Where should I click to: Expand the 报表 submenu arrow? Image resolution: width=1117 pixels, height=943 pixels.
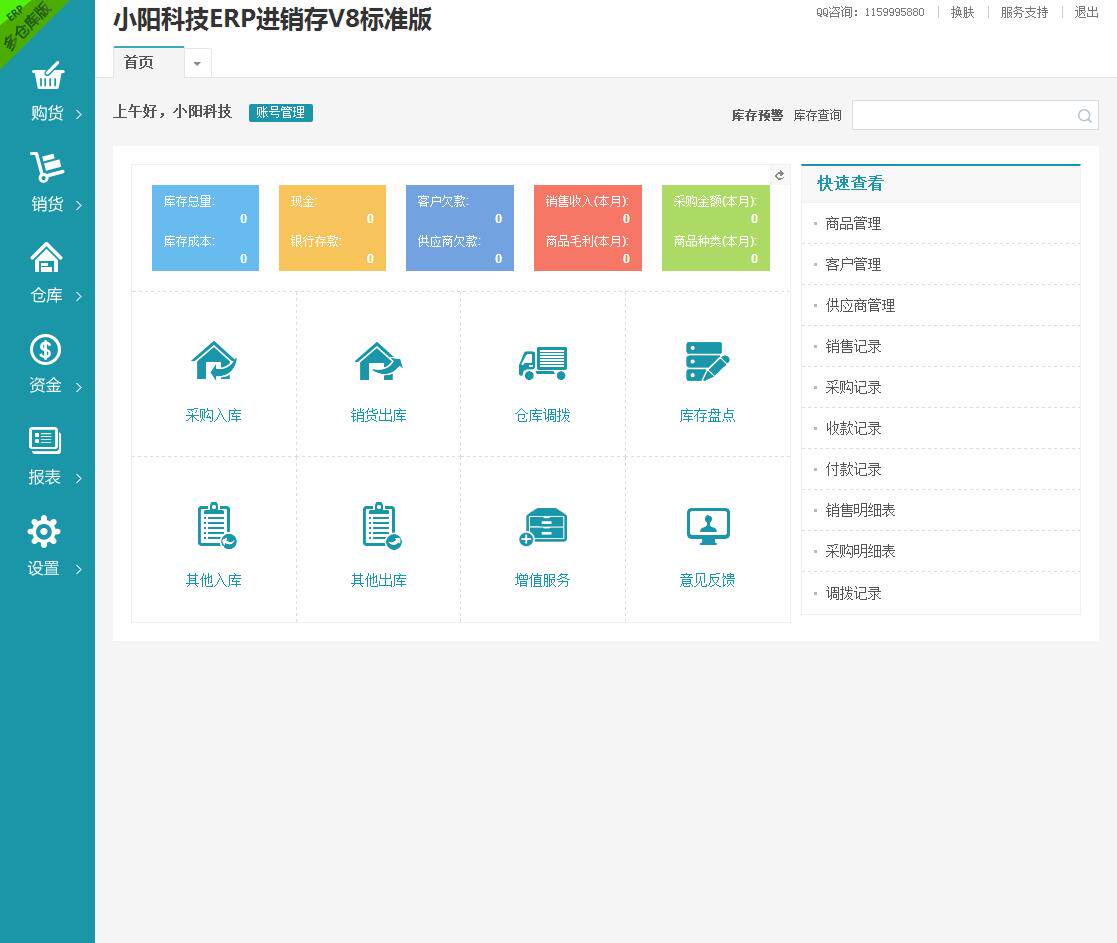(x=78, y=478)
